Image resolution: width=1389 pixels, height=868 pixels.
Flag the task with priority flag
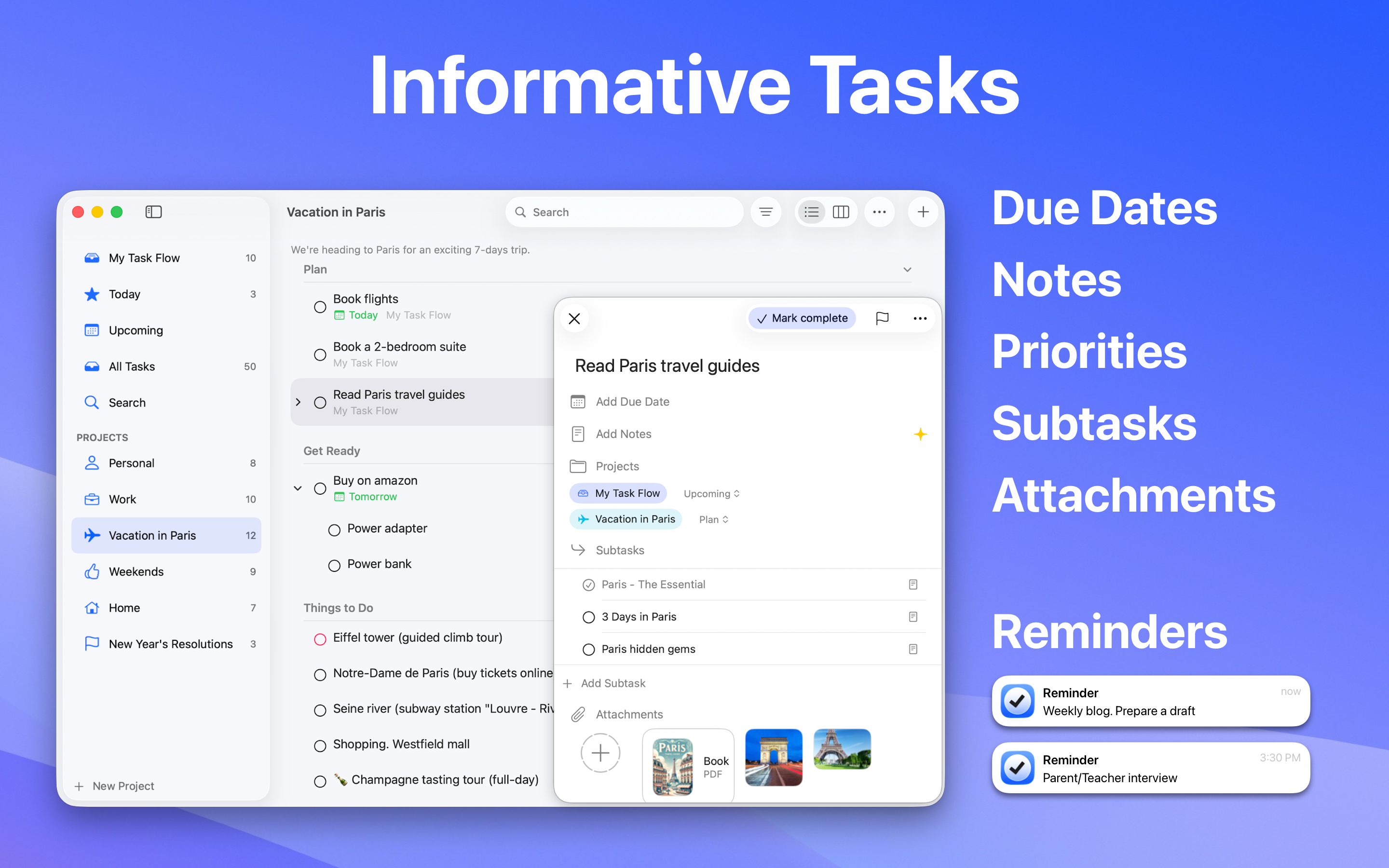(882, 318)
